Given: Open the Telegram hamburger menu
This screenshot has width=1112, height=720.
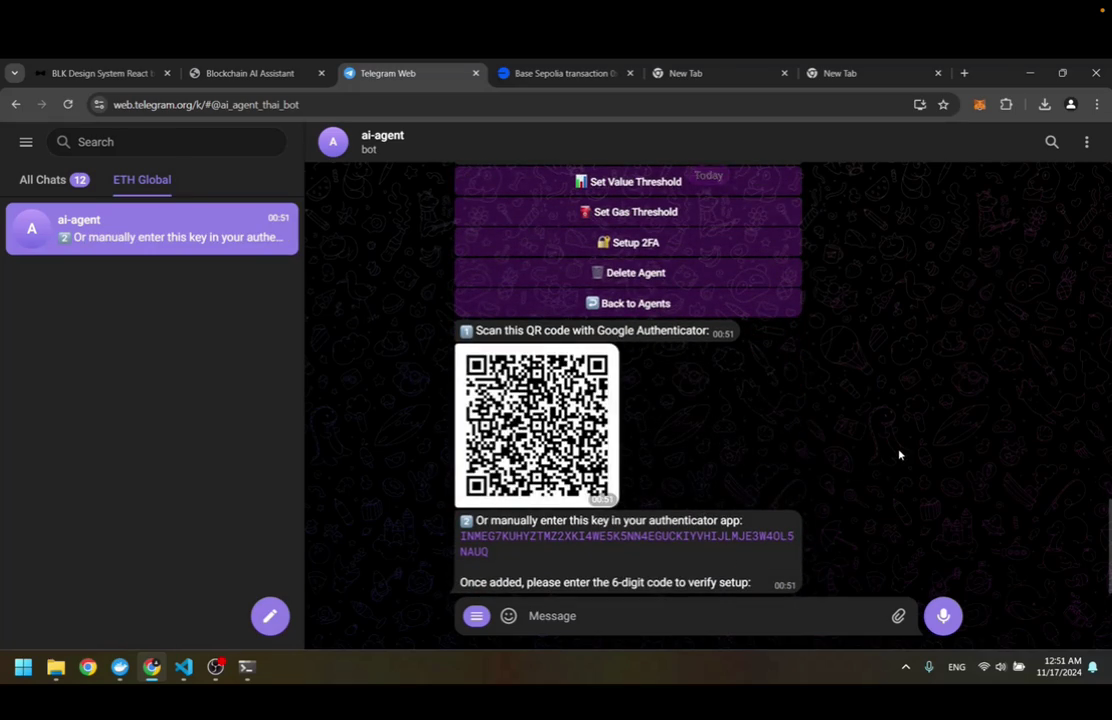Looking at the screenshot, I should [26, 142].
